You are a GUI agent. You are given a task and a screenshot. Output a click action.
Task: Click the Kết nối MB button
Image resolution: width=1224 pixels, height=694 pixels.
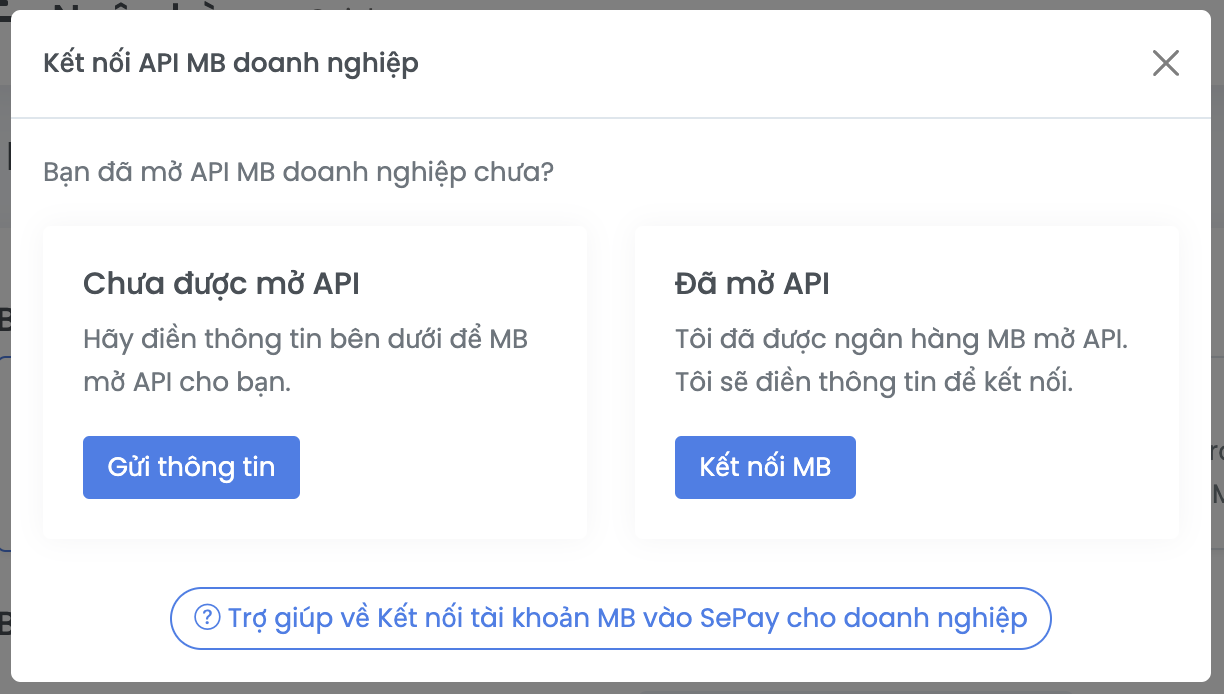pyautogui.click(x=765, y=467)
